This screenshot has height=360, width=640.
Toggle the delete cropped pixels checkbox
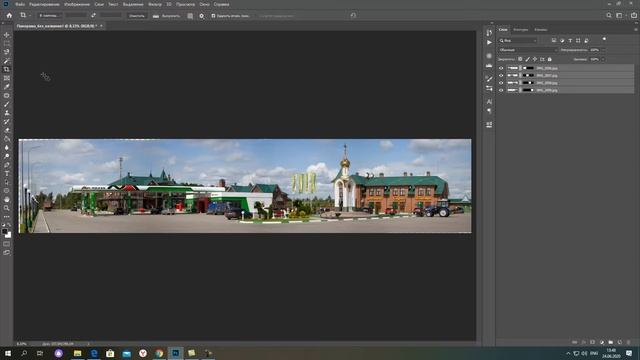coord(213,16)
